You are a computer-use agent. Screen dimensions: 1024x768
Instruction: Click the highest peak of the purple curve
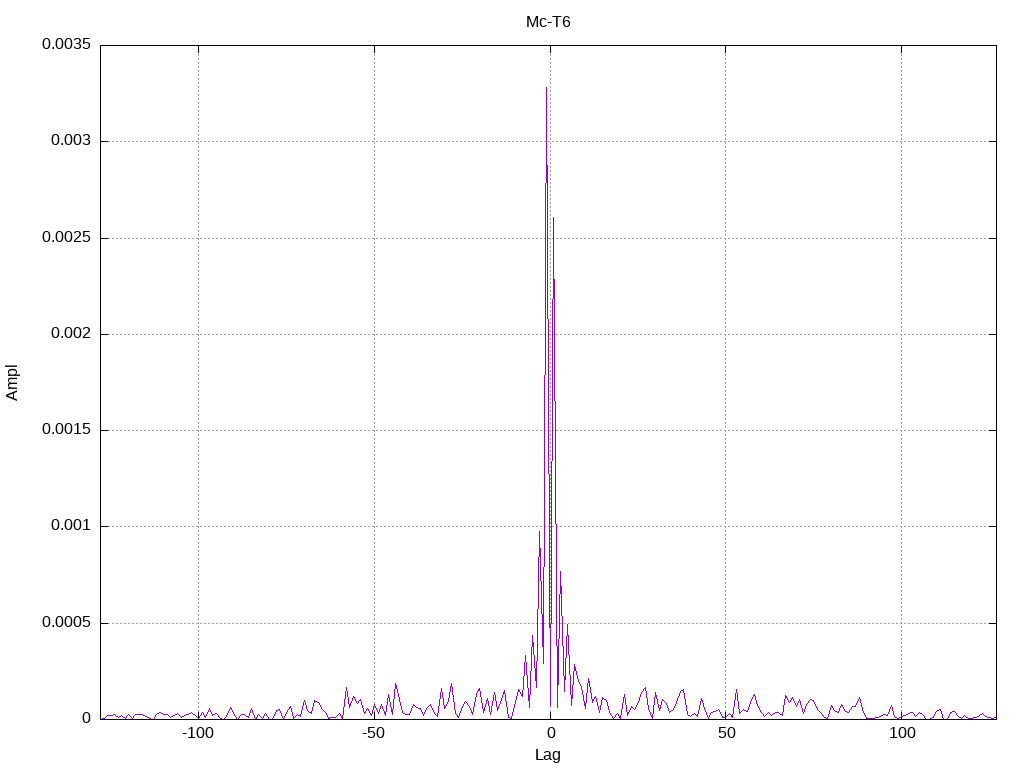(x=547, y=88)
